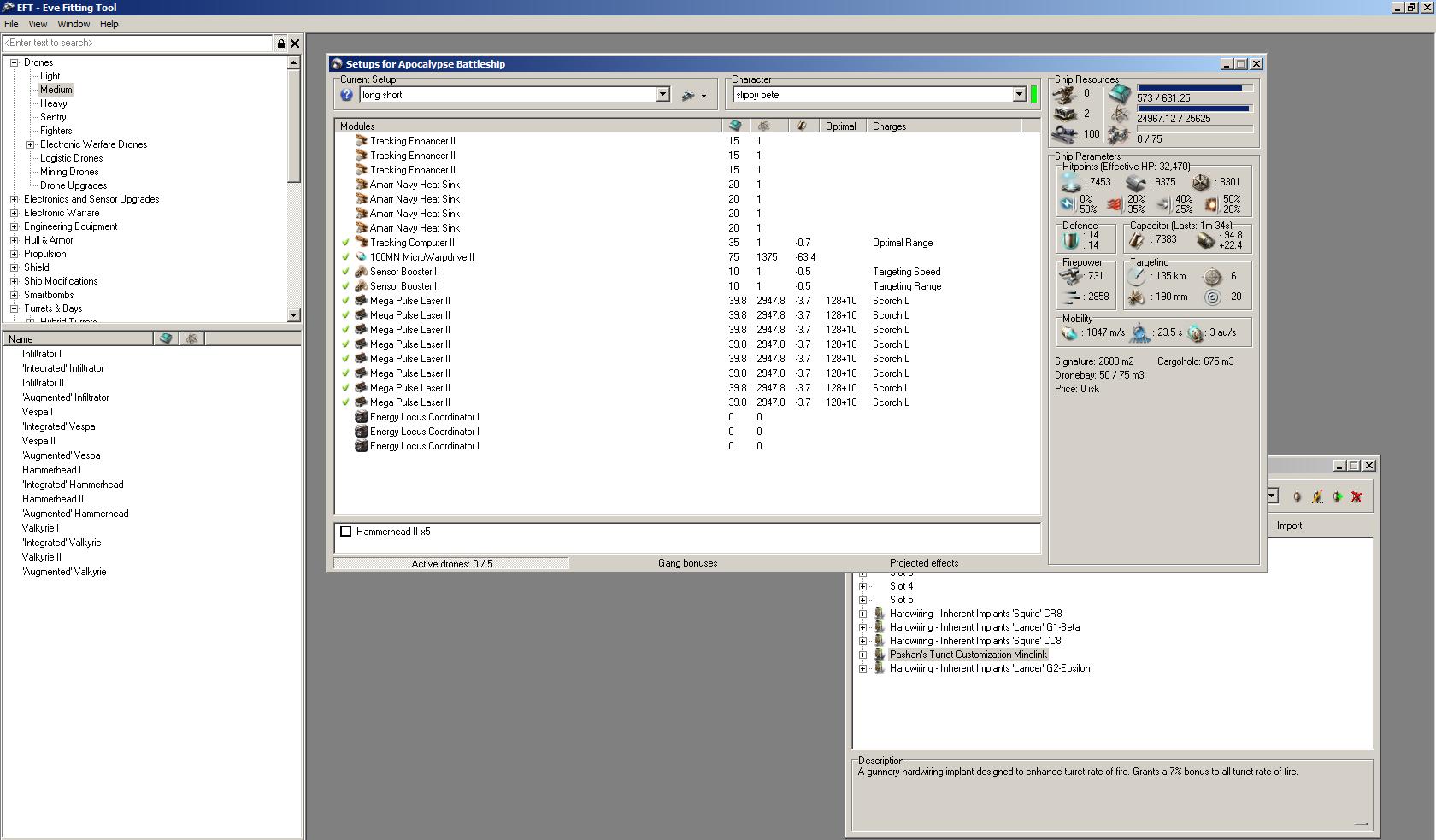Select Medium drones in the tree

click(x=56, y=90)
